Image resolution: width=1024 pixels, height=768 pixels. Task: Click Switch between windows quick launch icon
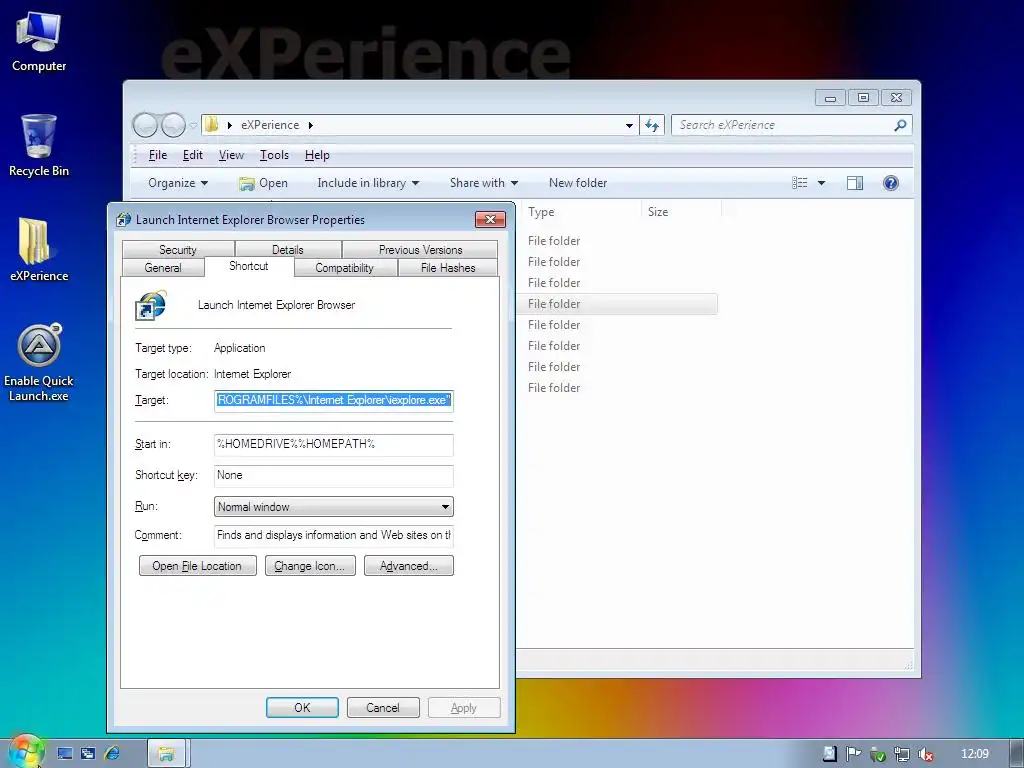point(88,754)
